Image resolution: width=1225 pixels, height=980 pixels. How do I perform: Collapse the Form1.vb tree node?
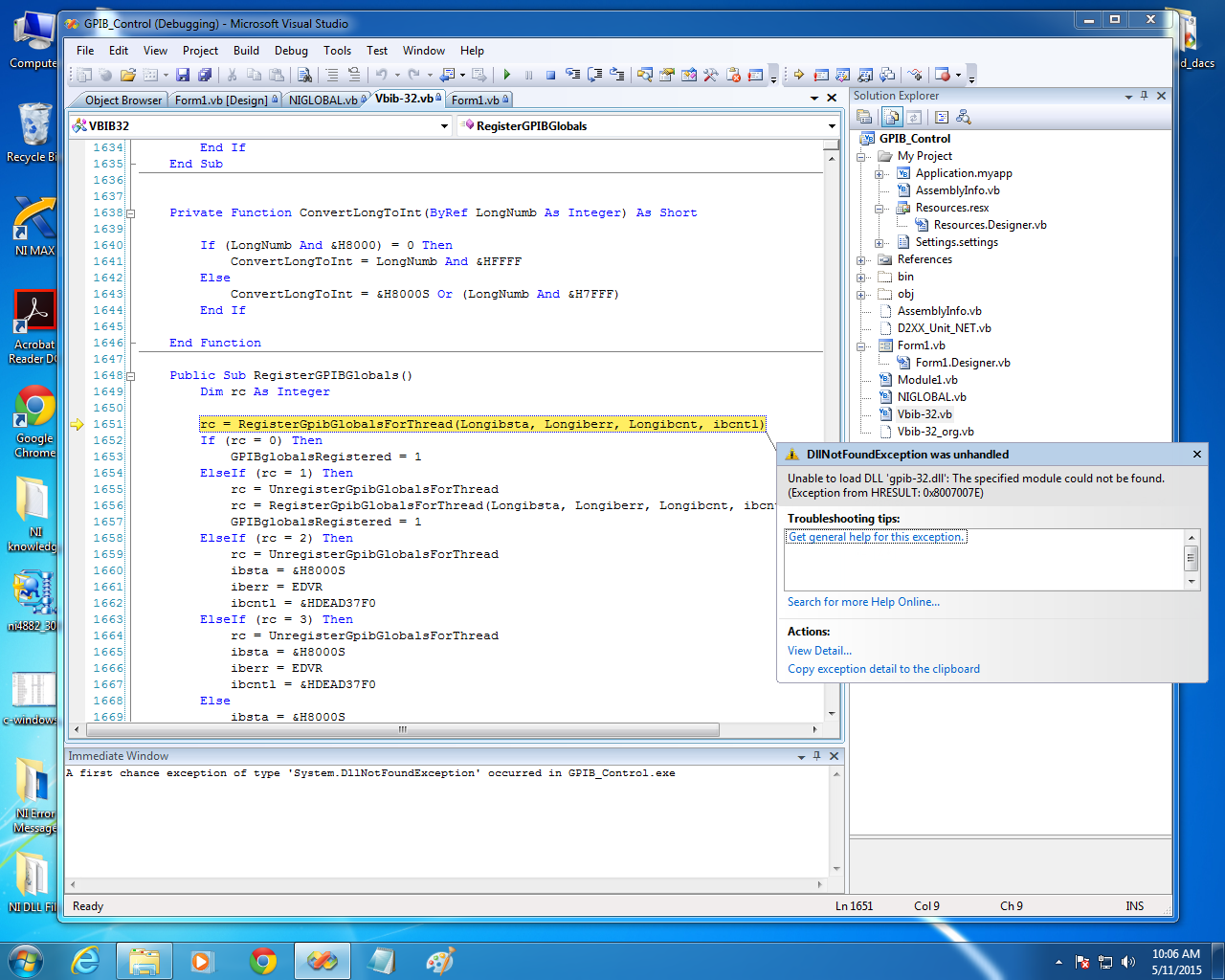860,345
